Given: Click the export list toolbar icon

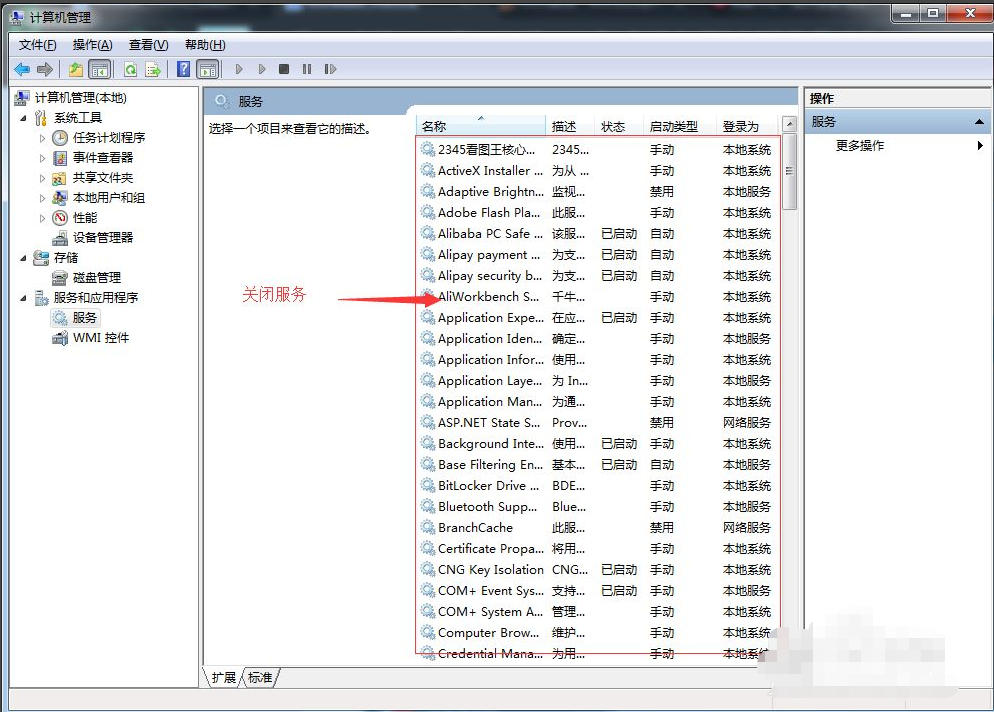Looking at the screenshot, I should pos(155,68).
